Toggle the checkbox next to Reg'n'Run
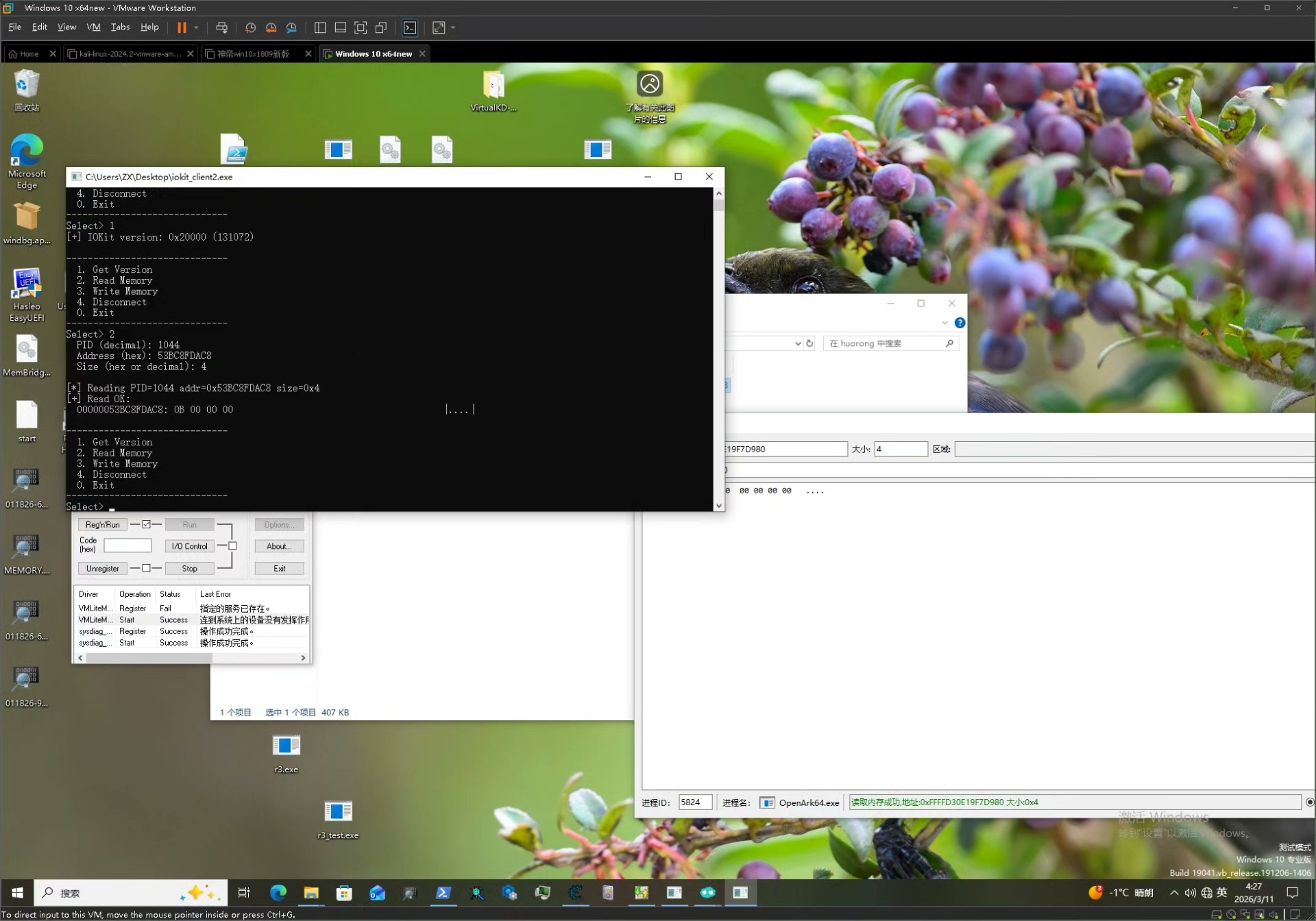 pos(146,524)
